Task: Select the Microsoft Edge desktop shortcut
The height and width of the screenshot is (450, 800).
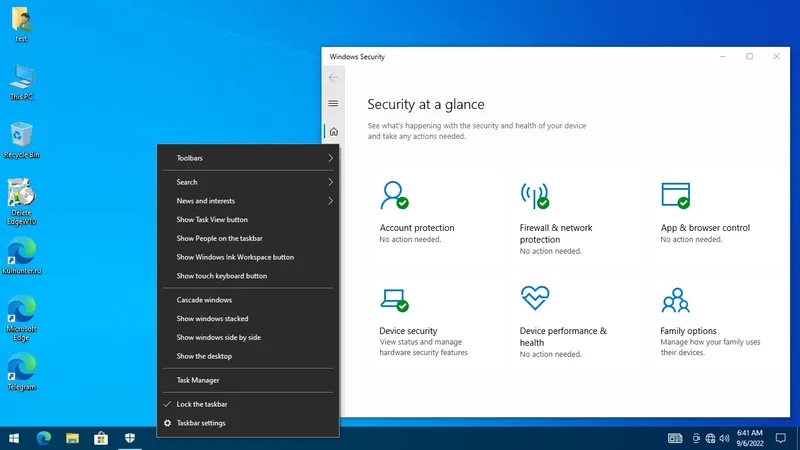Action: coord(21,318)
